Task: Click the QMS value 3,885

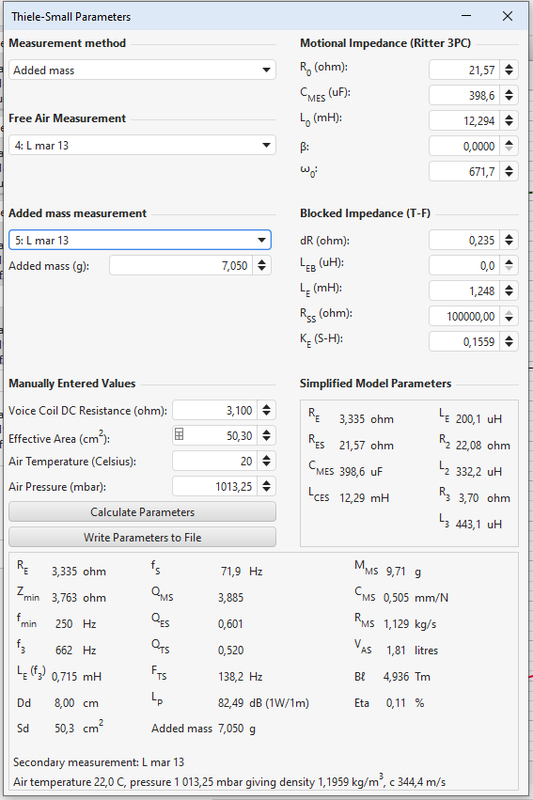Action: pos(231,597)
